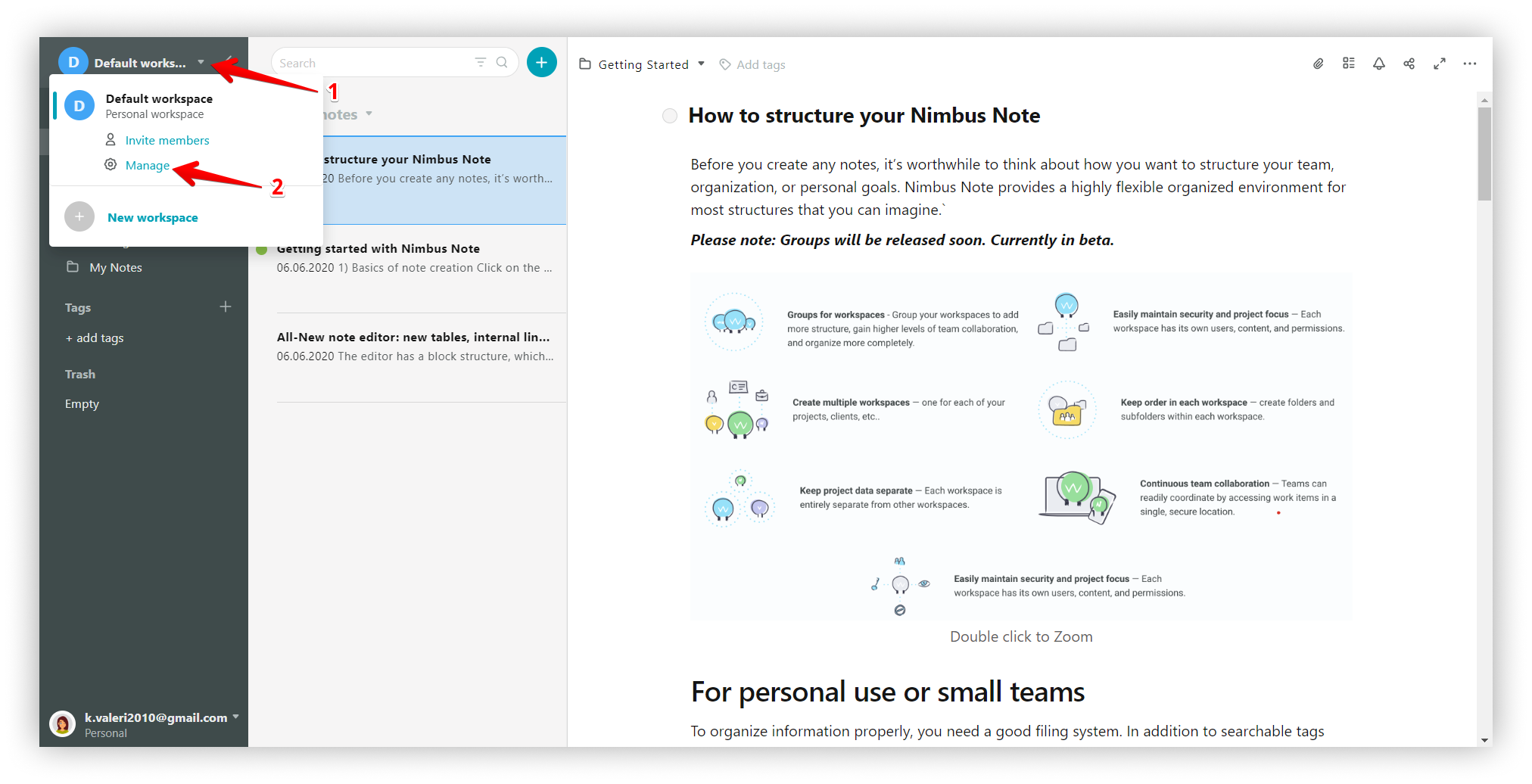The height and width of the screenshot is (784, 1532).
Task: Open My Notes folder in sidebar
Action: coord(116,267)
